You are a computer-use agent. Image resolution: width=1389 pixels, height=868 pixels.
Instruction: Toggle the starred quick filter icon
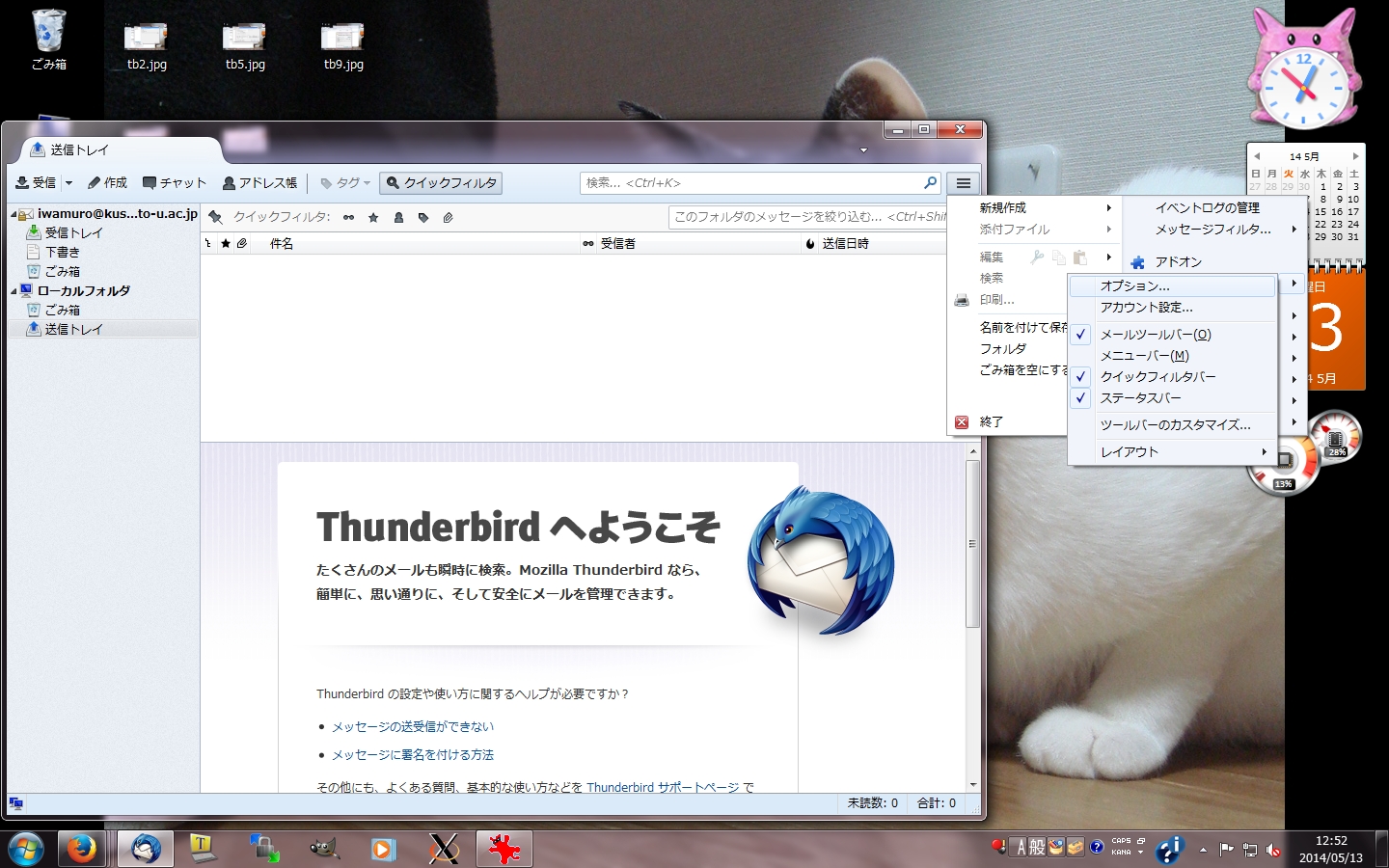point(373,217)
